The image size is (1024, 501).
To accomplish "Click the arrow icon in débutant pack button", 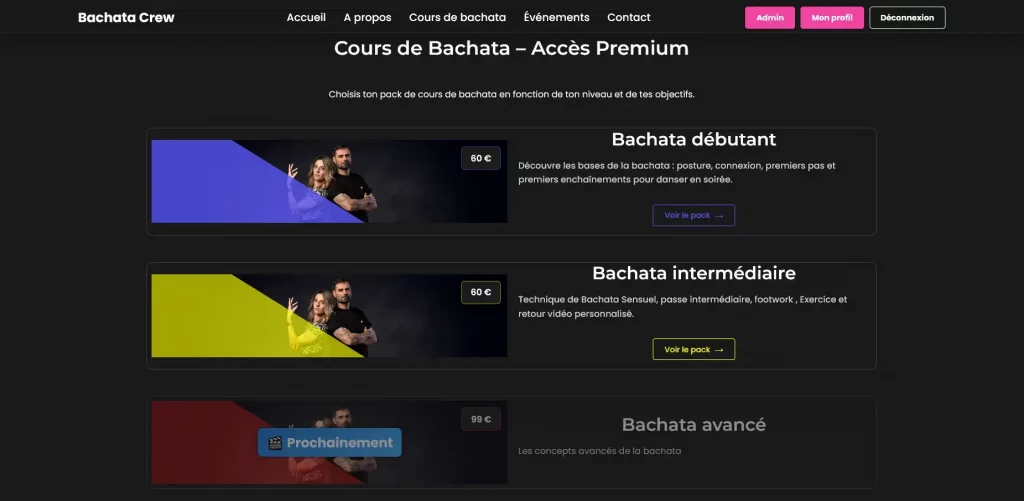I will (719, 216).
